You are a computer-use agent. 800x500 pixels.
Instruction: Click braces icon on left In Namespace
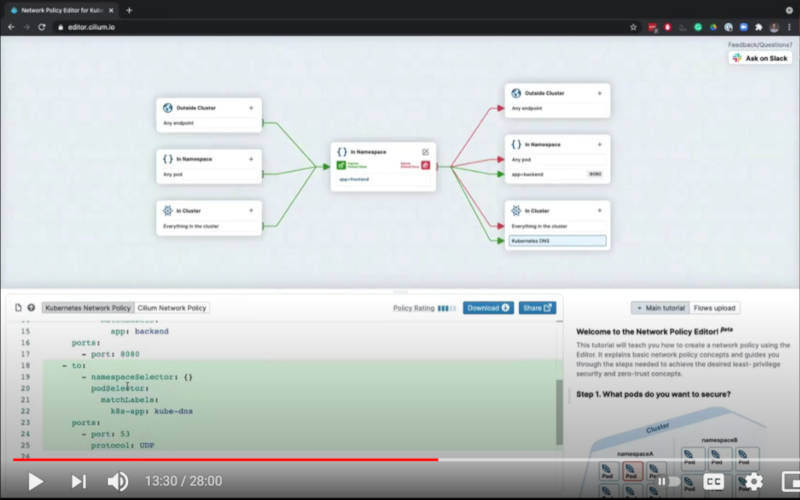coord(167,159)
